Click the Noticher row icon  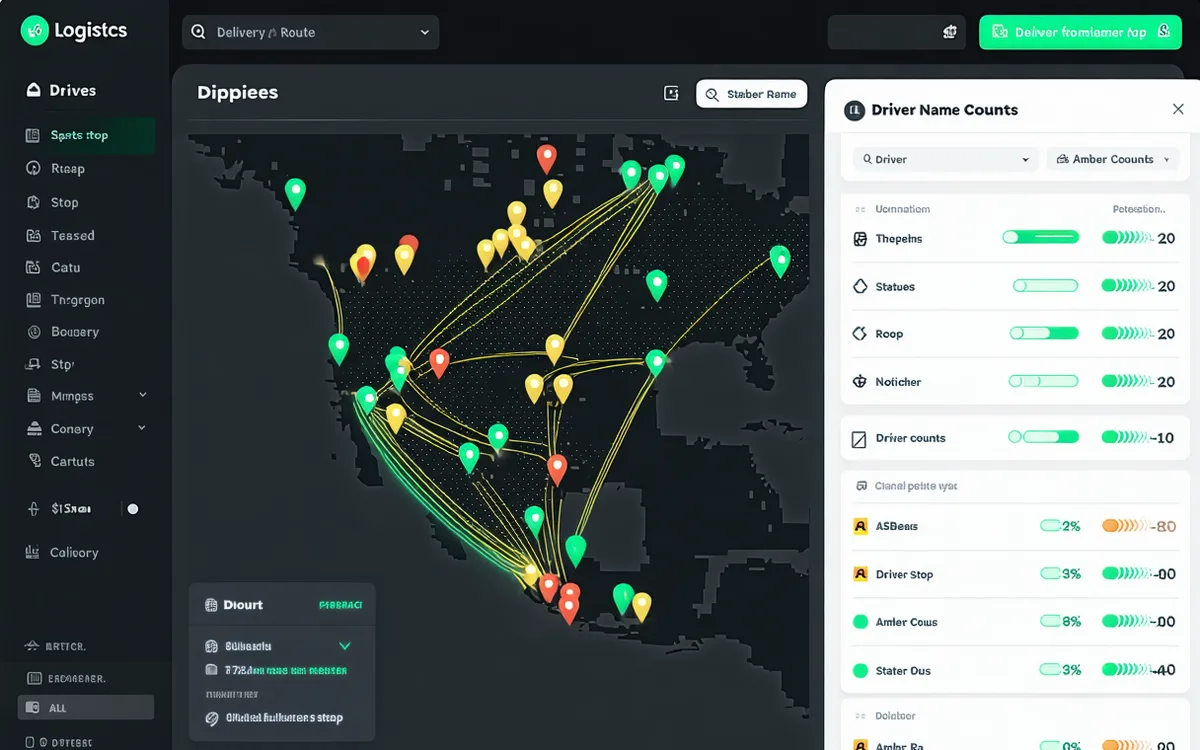coord(859,382)
